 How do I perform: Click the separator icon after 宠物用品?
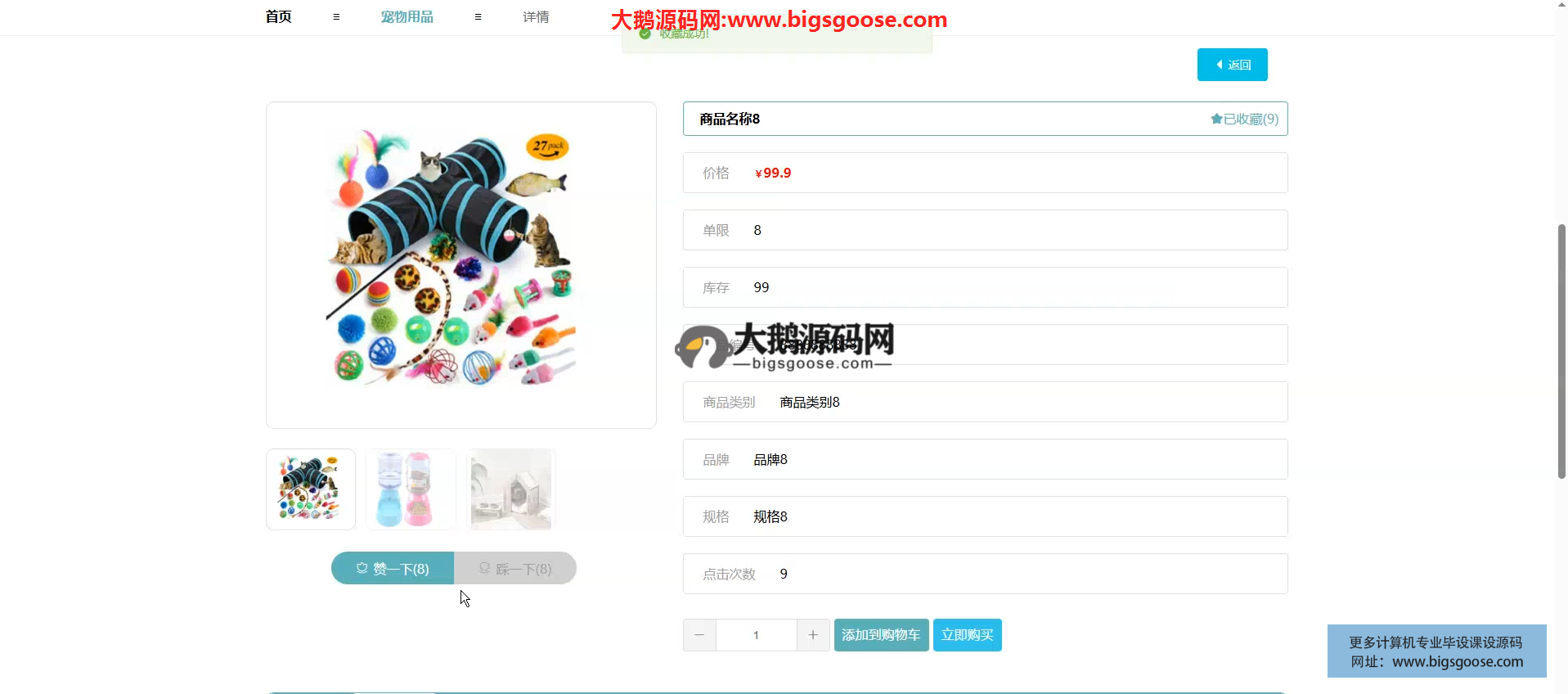(x=478, y=16)
